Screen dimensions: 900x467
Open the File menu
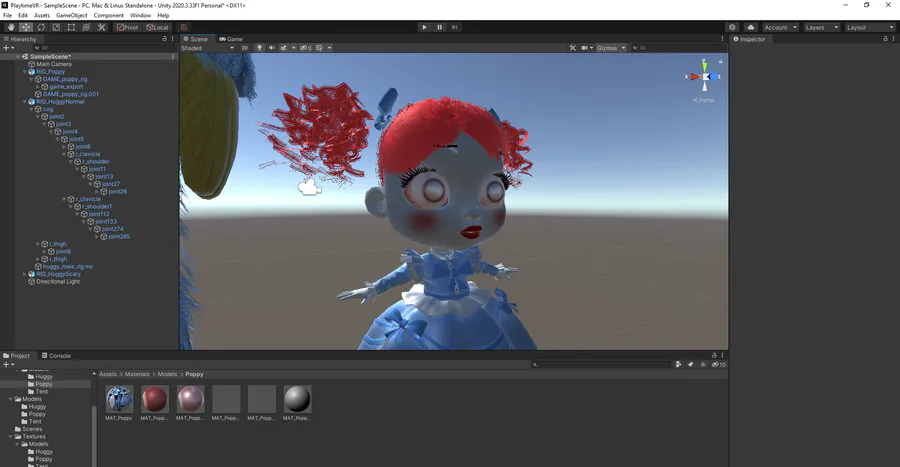[x=7, y=15]
